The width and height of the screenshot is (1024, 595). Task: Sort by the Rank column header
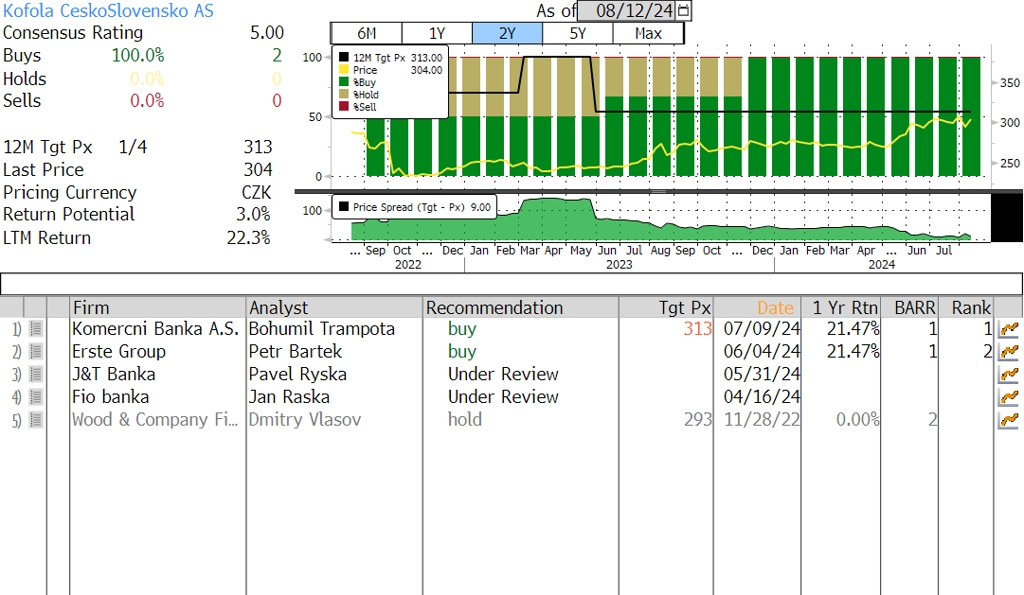coord(967,307)
